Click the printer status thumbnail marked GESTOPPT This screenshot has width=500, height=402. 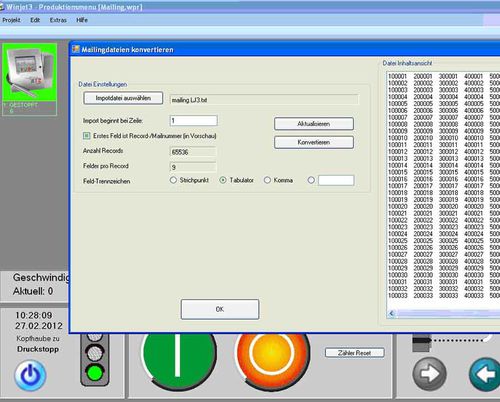point(29,80)
